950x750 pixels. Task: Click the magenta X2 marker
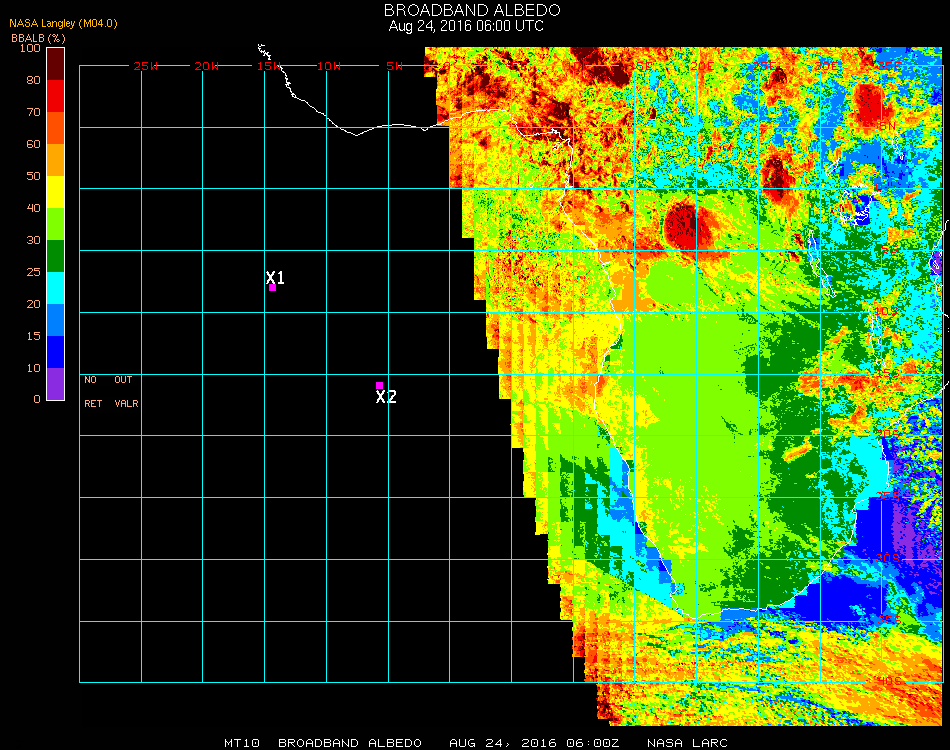pyautogui.click(x=380, y=385)
